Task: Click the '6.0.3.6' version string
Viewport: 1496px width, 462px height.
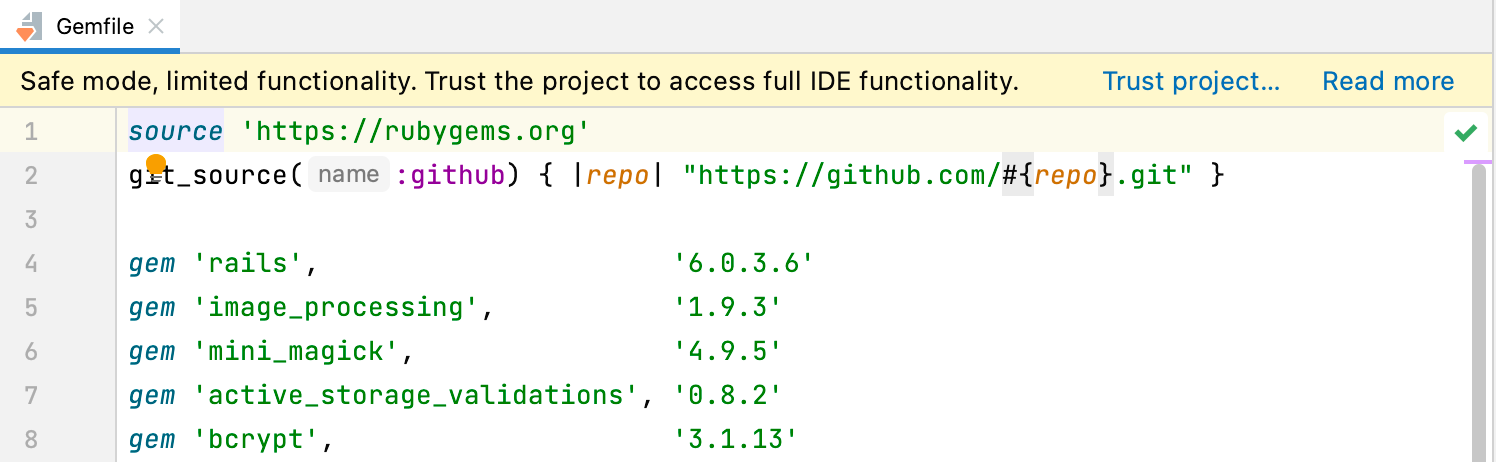Action: [x=743, y=264]
